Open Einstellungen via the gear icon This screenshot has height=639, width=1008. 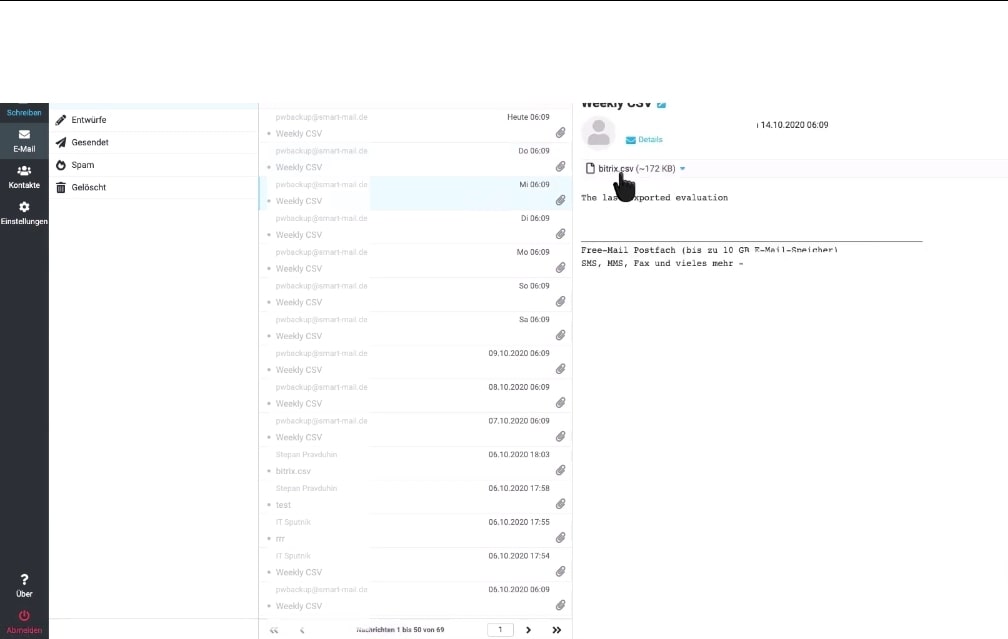pos(23,212)
